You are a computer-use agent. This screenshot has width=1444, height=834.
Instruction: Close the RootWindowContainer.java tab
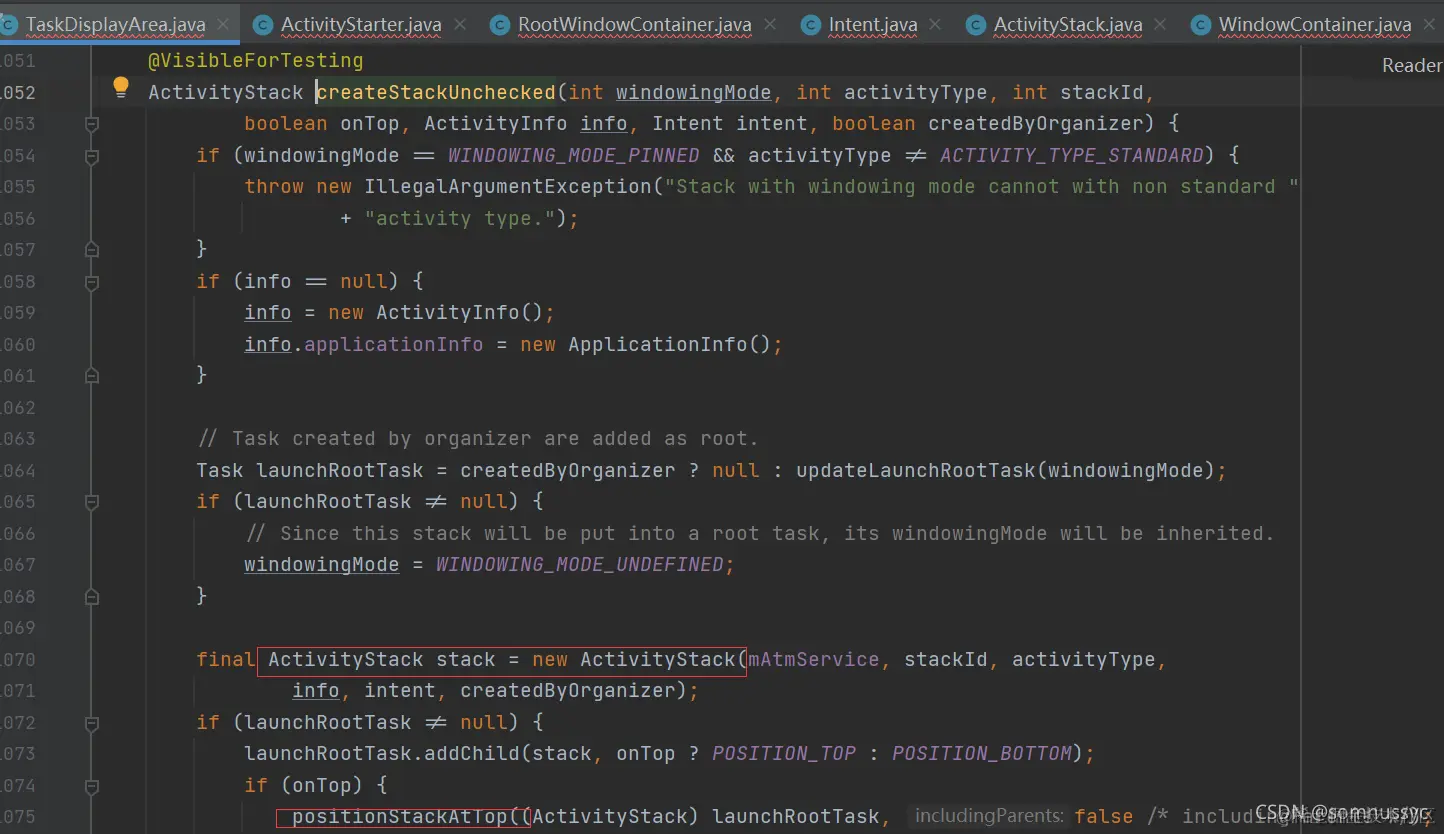pos(771,24)
